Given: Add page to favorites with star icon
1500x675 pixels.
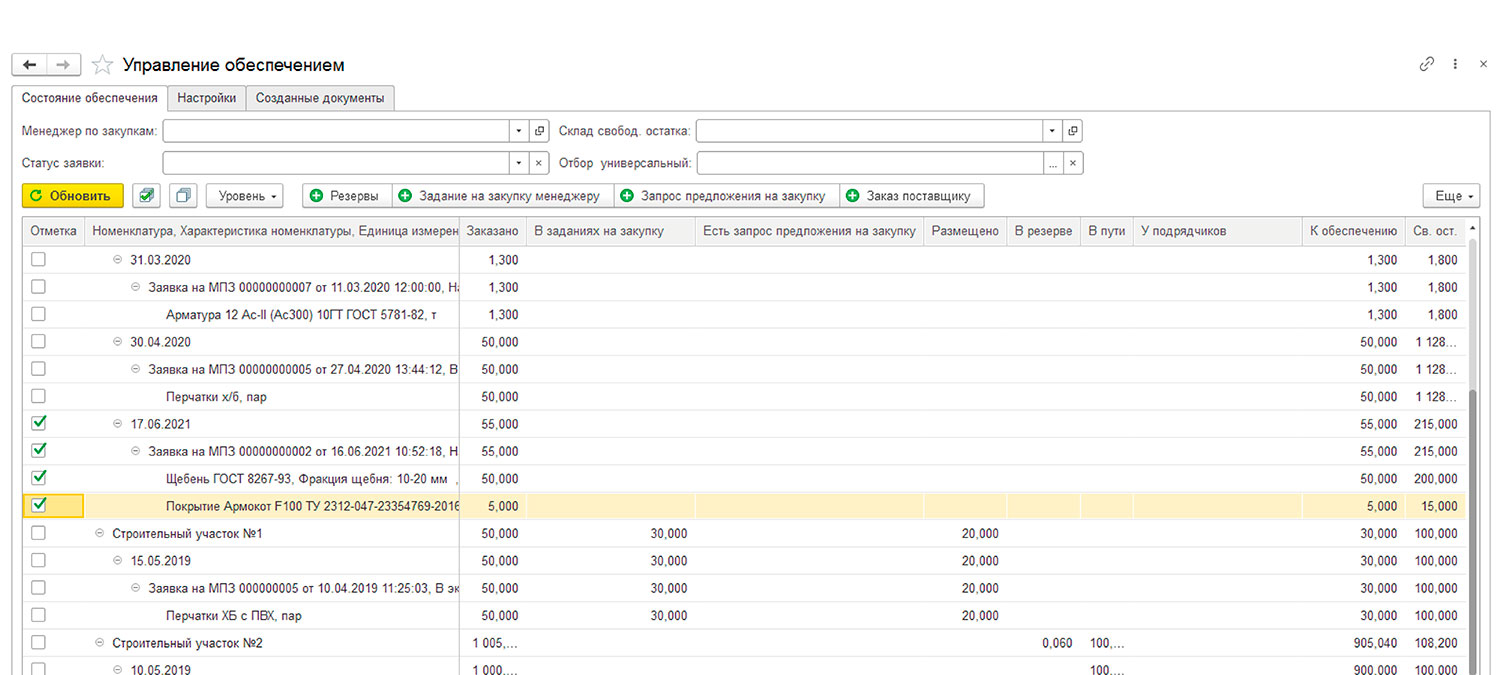Looking at the screenshot, I should [x=101, y=65].
